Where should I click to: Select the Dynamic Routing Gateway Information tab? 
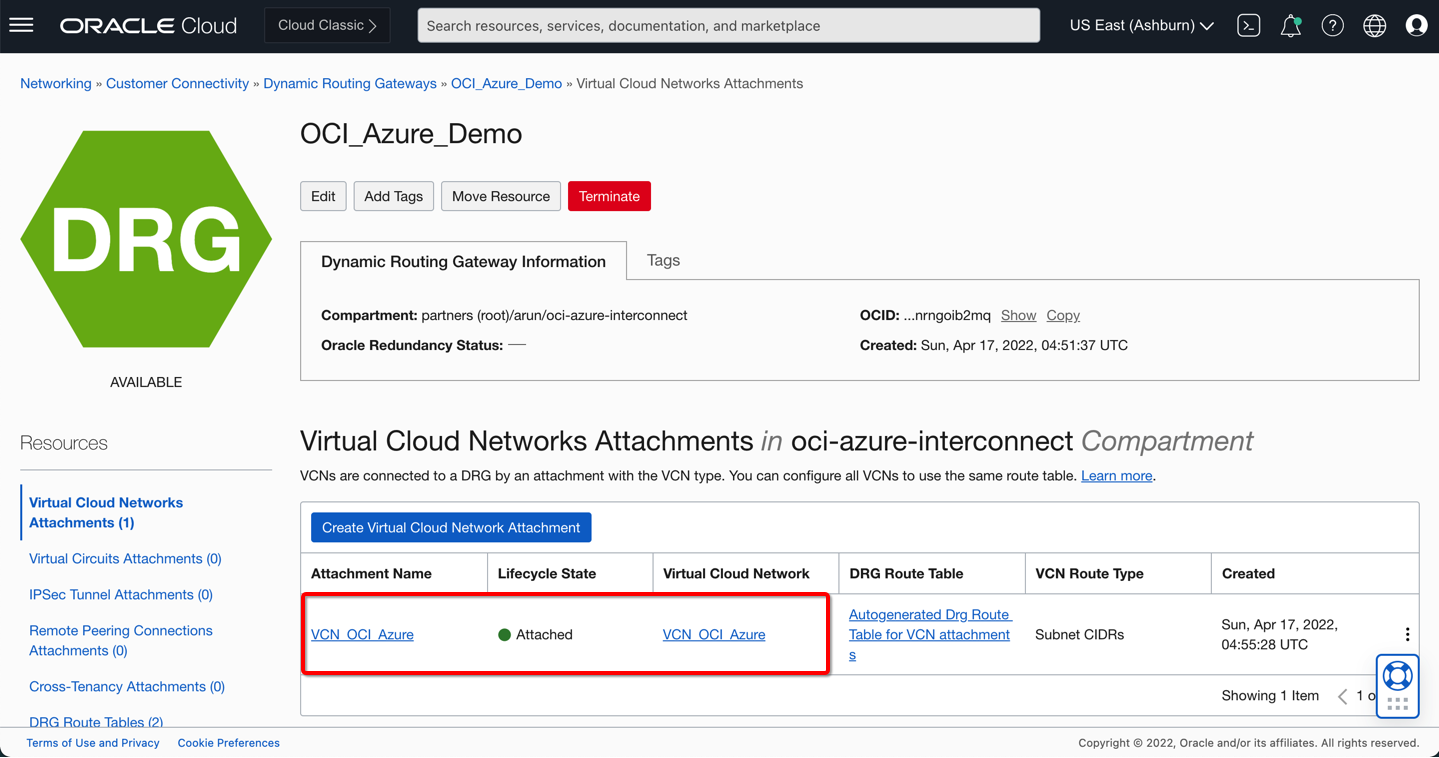(463, 261)
